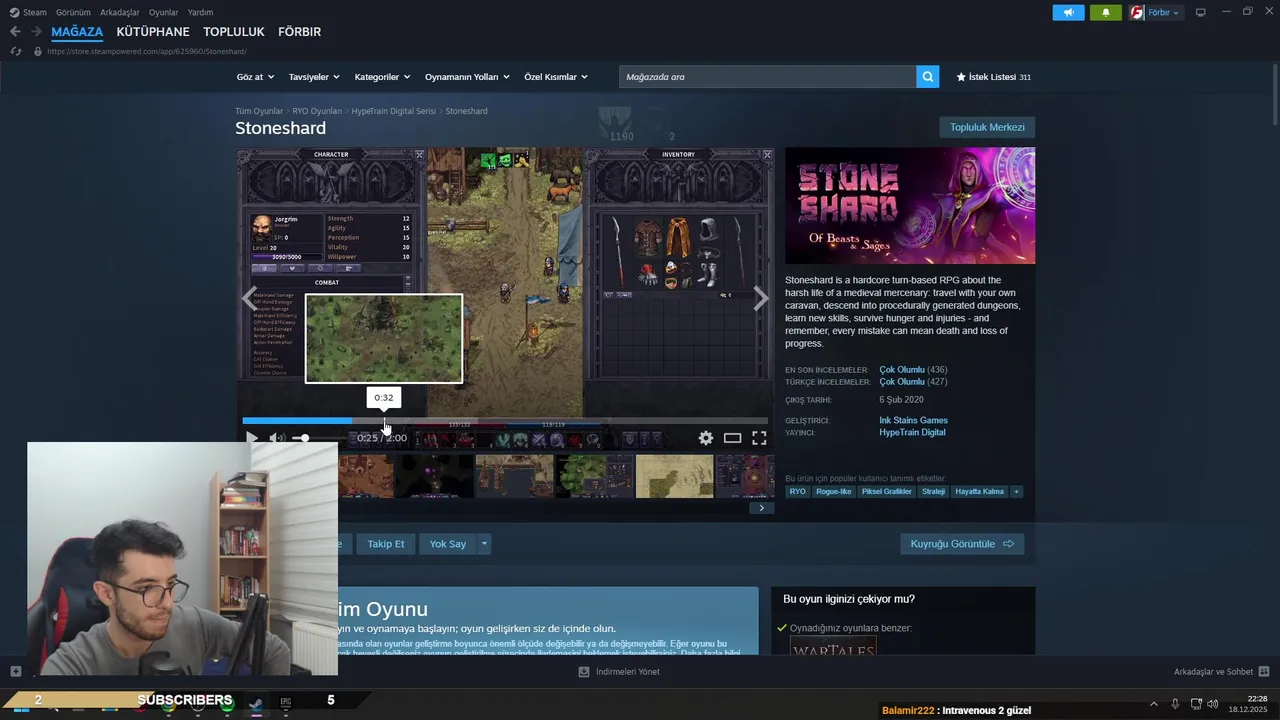This screenshot has width=1280, height=720.
Task: Select the green forest screenshot thumbnail
Action: [x=595, y=476]
